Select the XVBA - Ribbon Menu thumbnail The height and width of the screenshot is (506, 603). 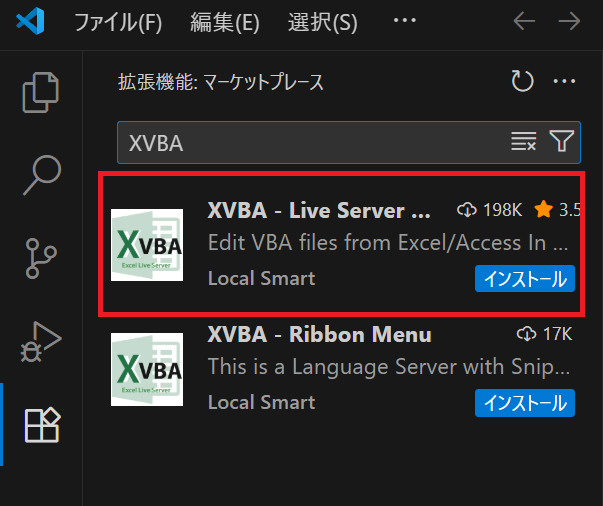(x=147, y=369)
